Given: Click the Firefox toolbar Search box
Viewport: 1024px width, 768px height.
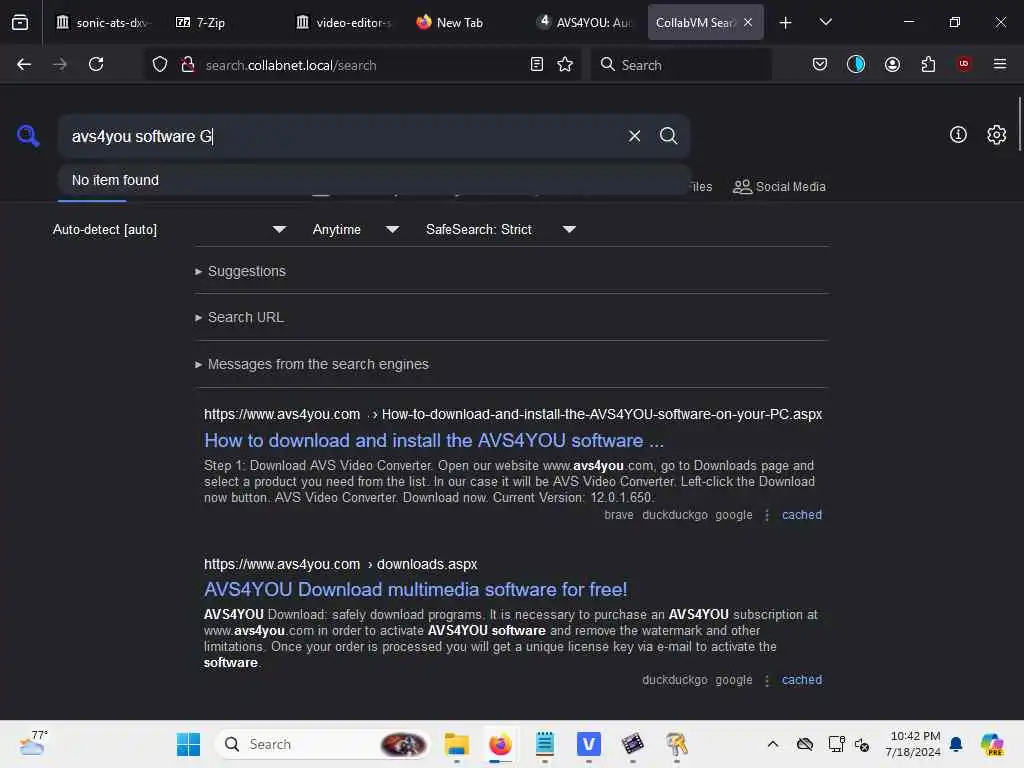Looking at the screenshot, I should point(681,64).
